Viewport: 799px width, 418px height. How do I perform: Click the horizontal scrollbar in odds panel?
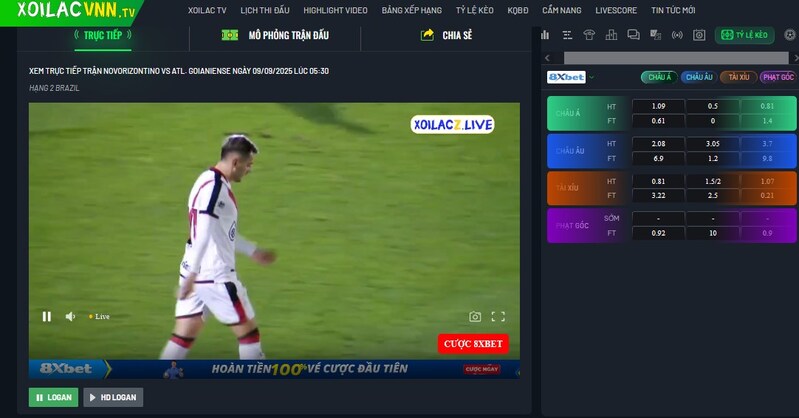[676, 58]
